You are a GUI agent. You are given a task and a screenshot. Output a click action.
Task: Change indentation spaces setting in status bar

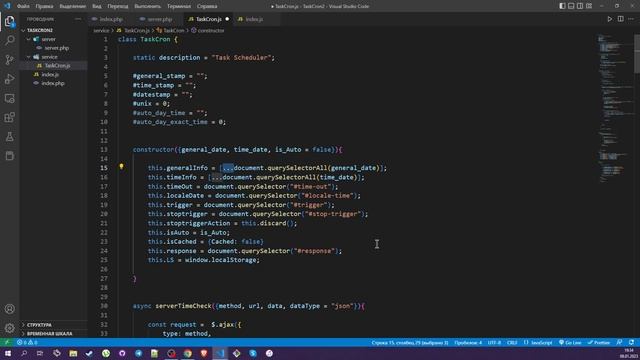pyautogui.click(x=468, y=342)
